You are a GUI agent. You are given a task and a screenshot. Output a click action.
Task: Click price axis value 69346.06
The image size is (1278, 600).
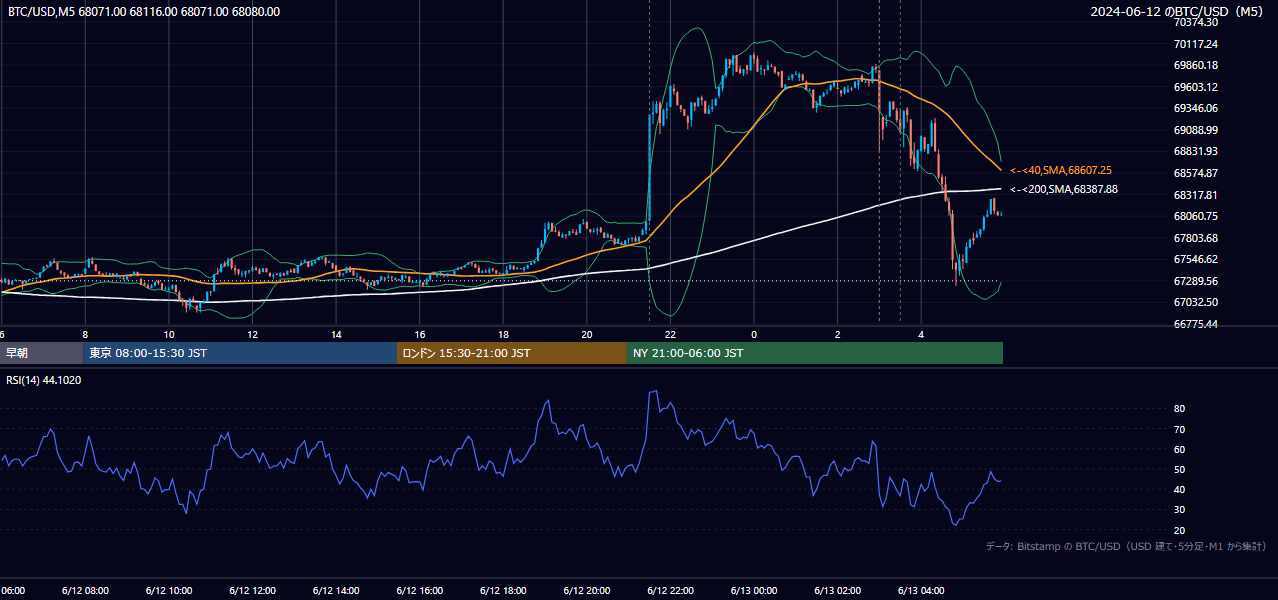(1195, 108)
